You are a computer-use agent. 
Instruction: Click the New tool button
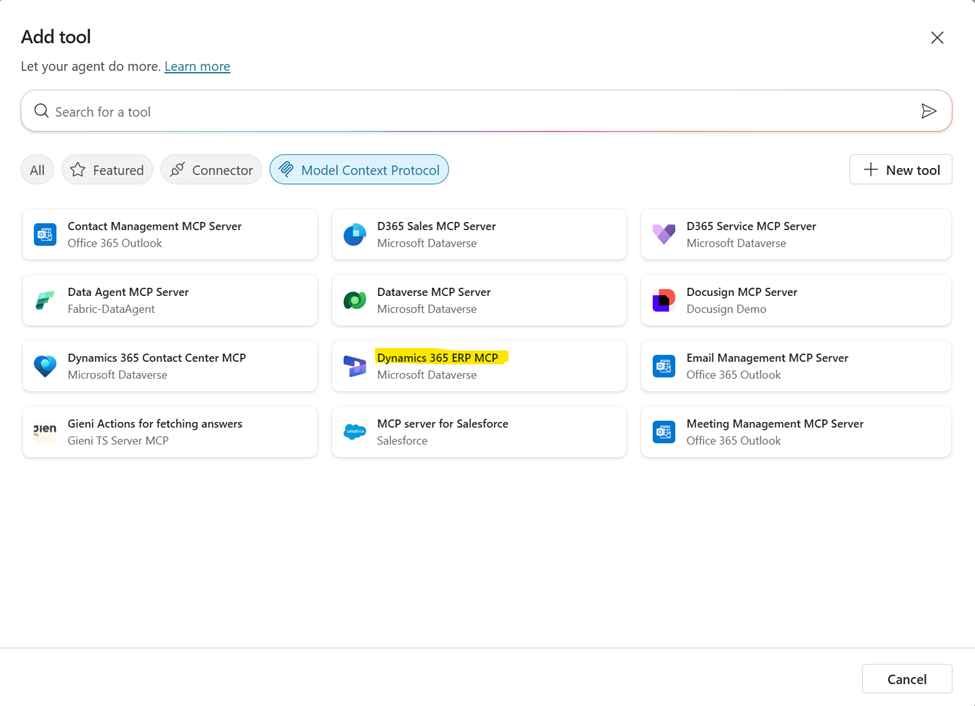tap(901, 170)
